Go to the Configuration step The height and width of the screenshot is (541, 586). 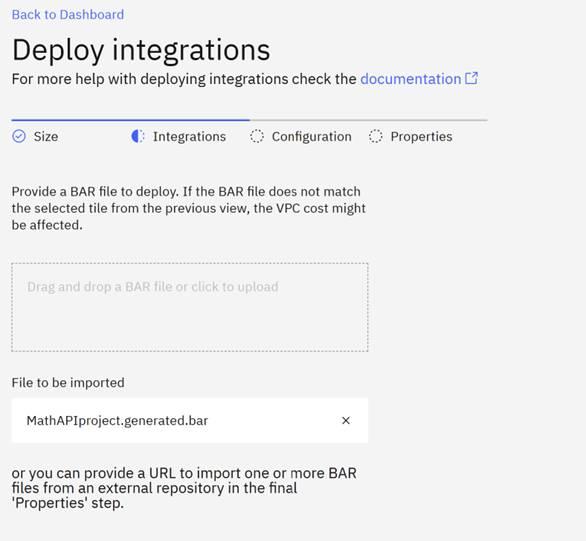click(x=312, y=136)
